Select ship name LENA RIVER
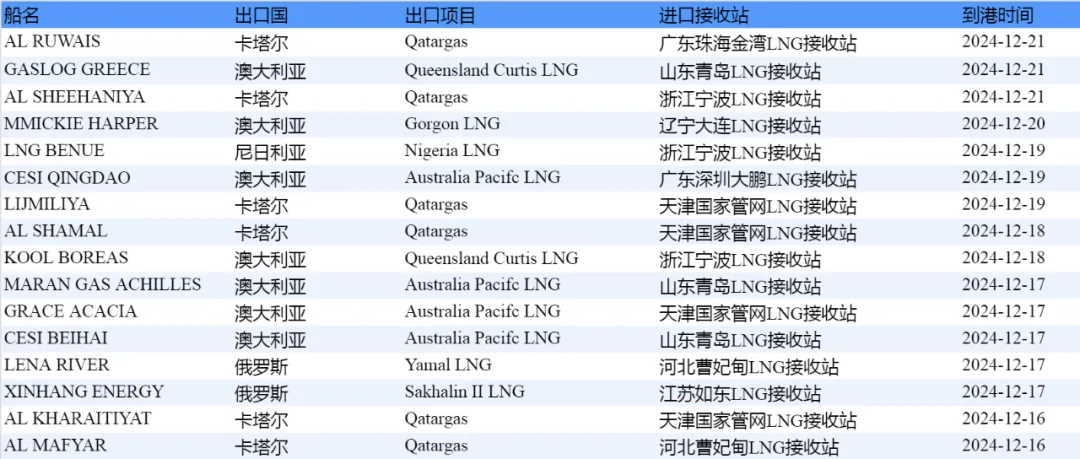The width and height of the screenshot is (1080, 459). click(57, 365)
